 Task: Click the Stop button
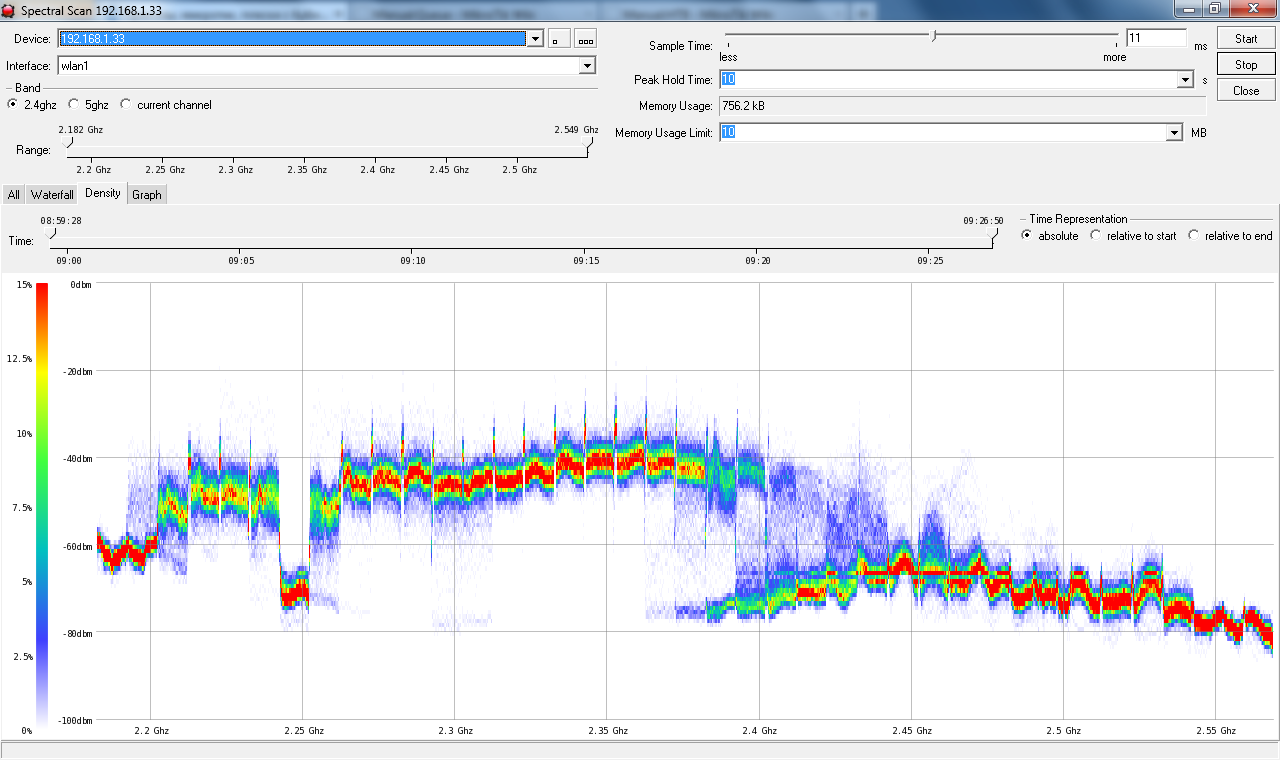(x=1246, y=65)
